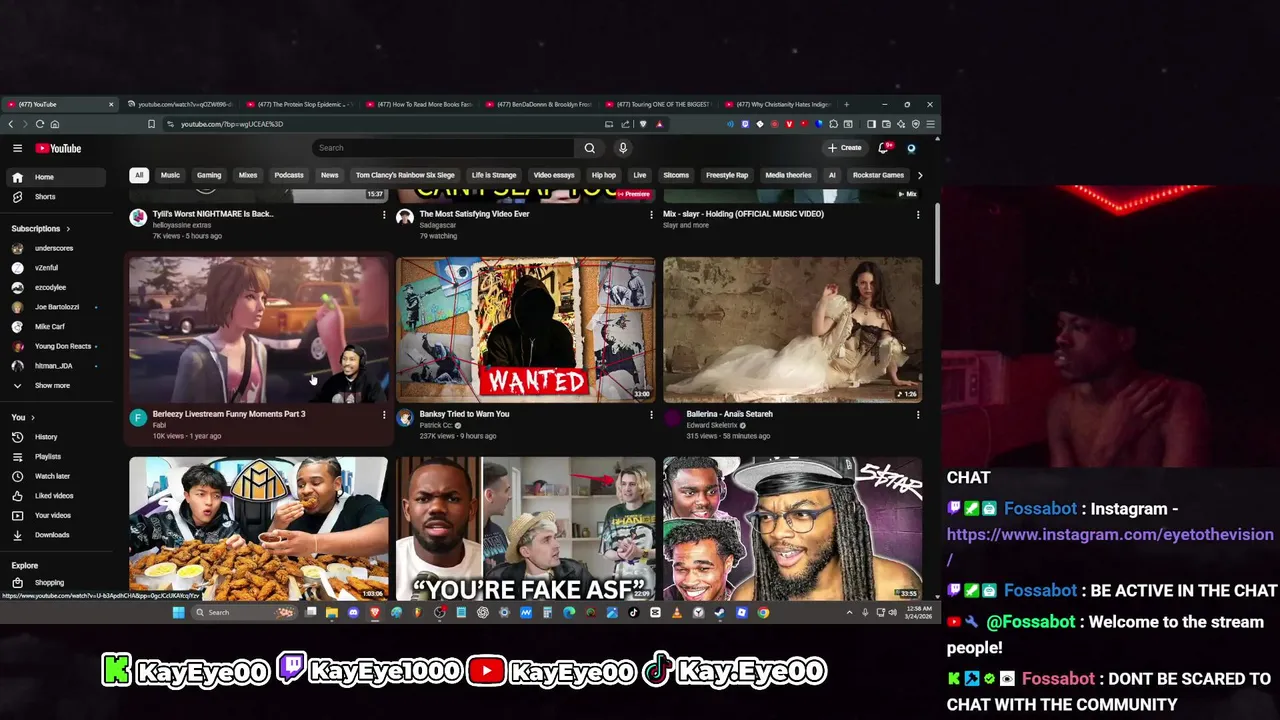Screen dimensions: 1280x720
Task: Expand Show more subscriptions
Action: coord(55,386)
